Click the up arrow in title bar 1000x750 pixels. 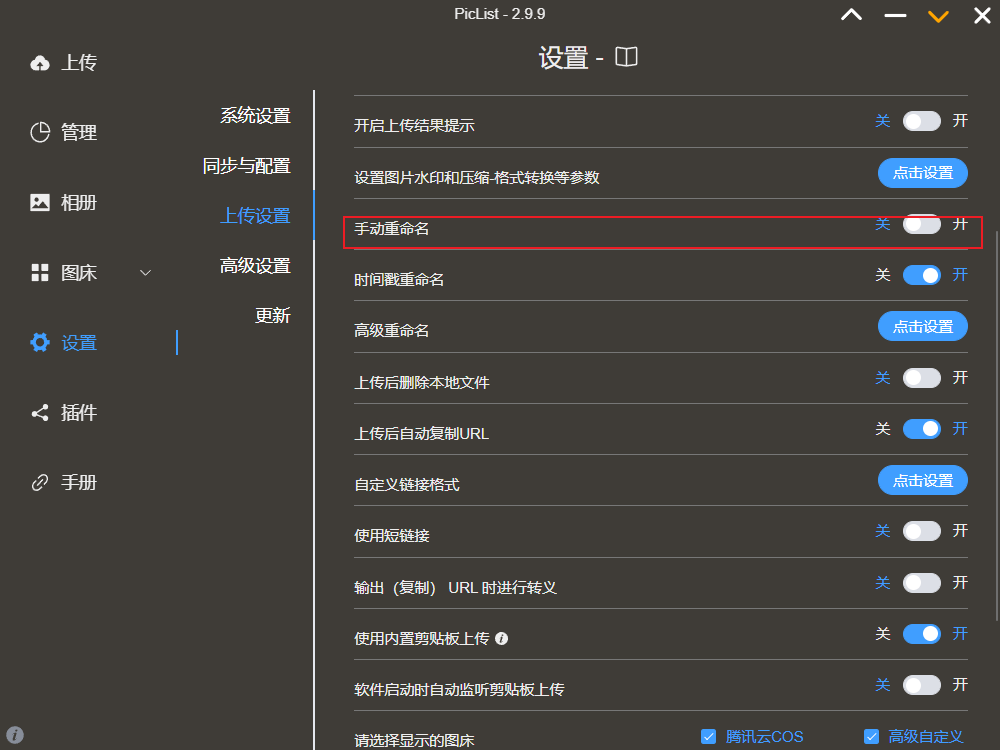851,15
